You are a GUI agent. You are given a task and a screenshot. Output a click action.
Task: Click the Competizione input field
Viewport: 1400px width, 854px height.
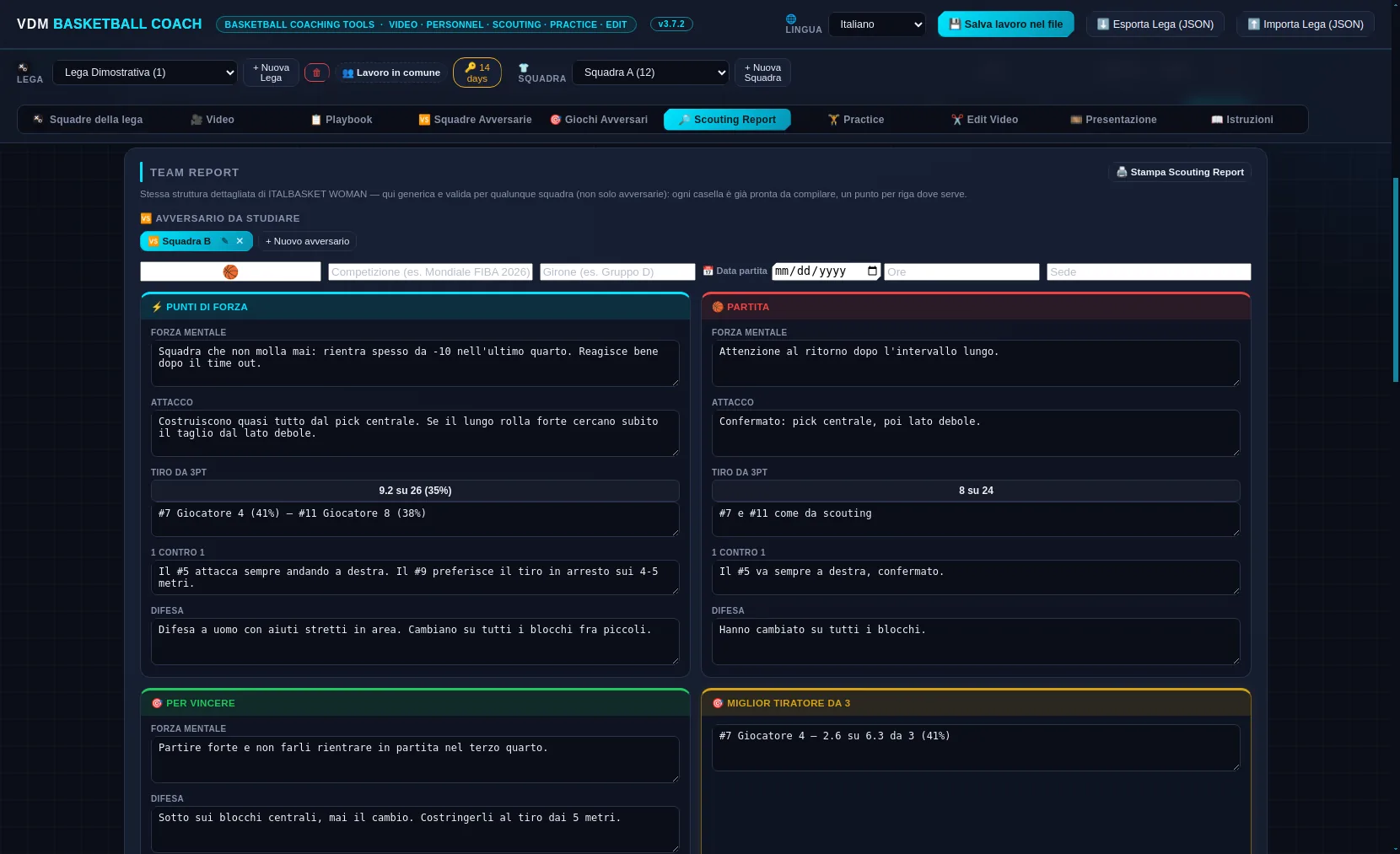(x=430, y=271)
